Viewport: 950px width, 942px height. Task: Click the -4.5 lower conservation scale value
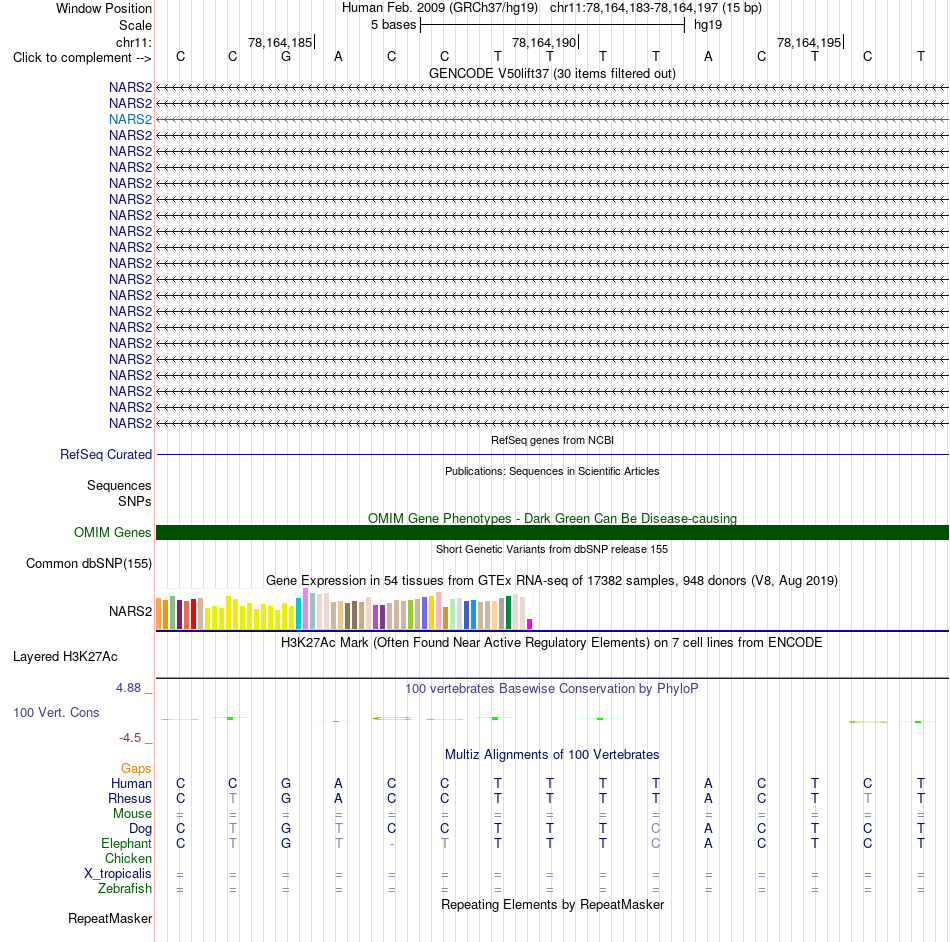click(130, 738)
